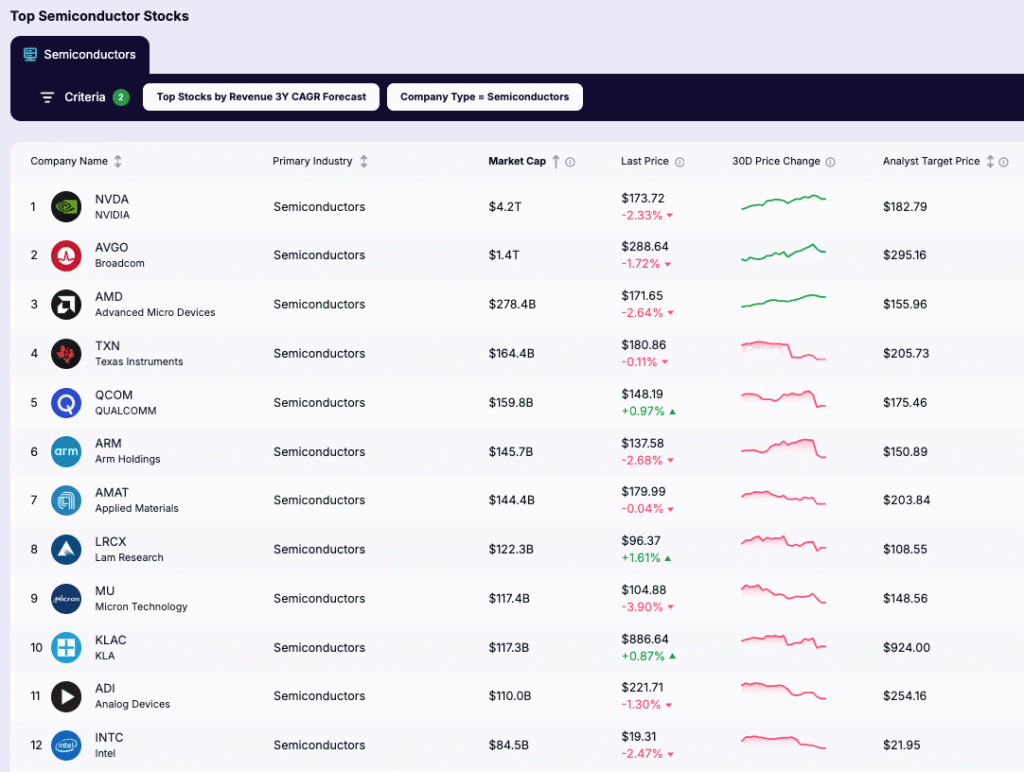Open the NVDA ticker link
The height and width of the screenshot is (772, 1024).
112,199
